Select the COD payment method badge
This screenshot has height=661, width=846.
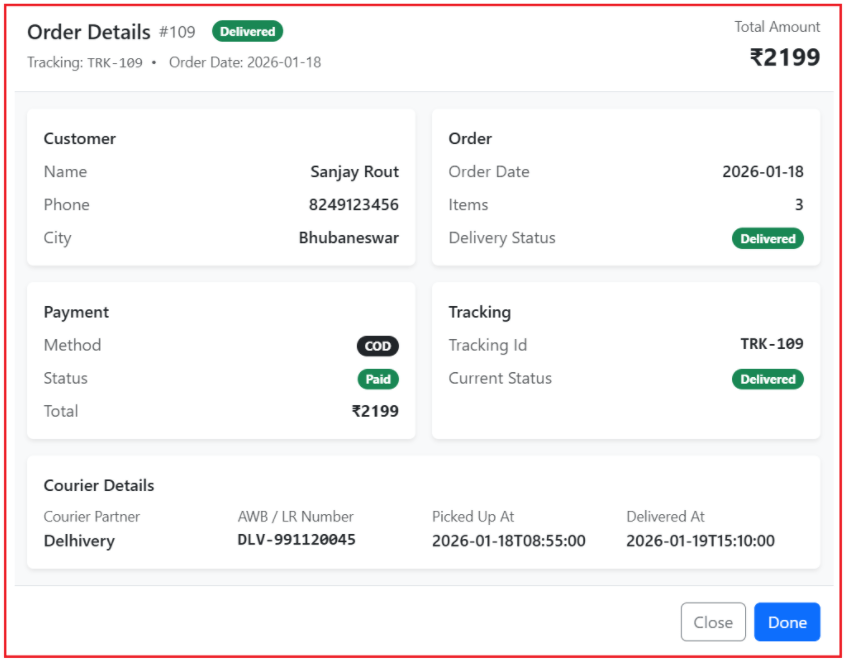click(x=377, y=346)
